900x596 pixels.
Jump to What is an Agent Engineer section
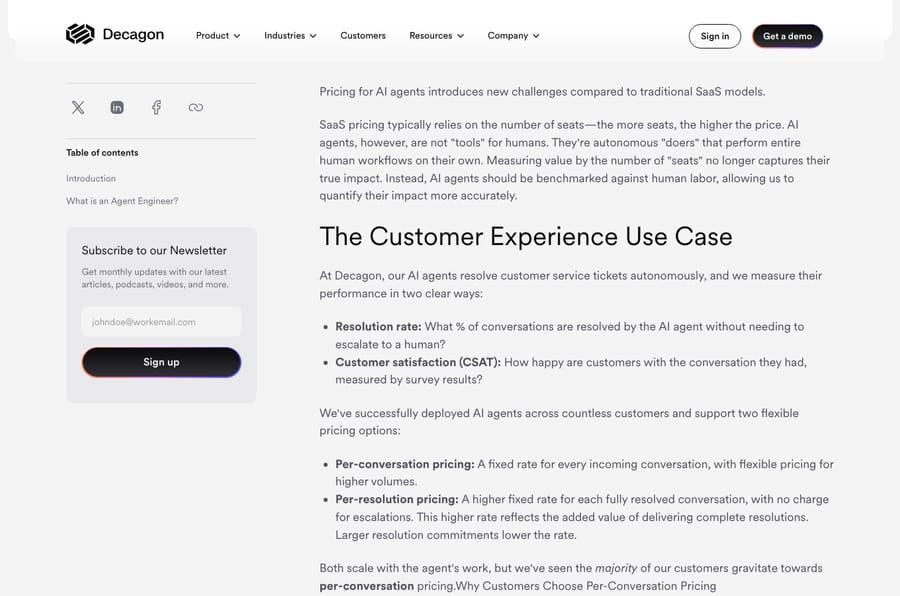pos(122,201)
